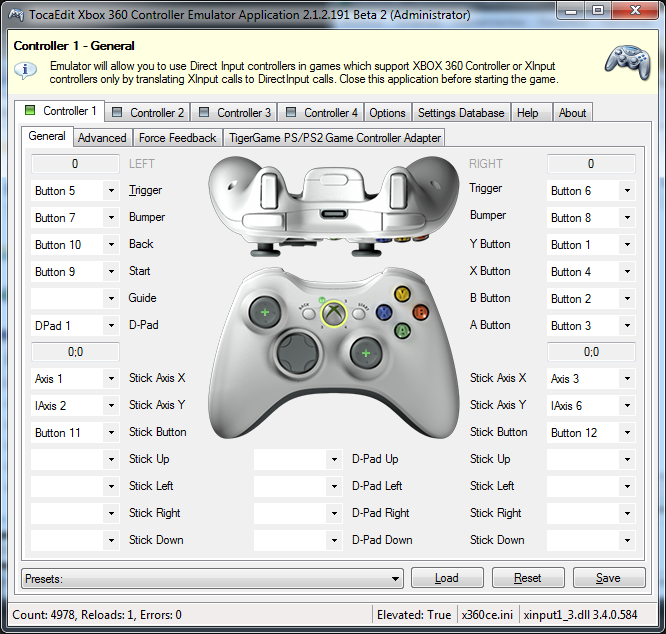The image size is (666, 634).
Task: Open the About tab
Action: [572, 113]
